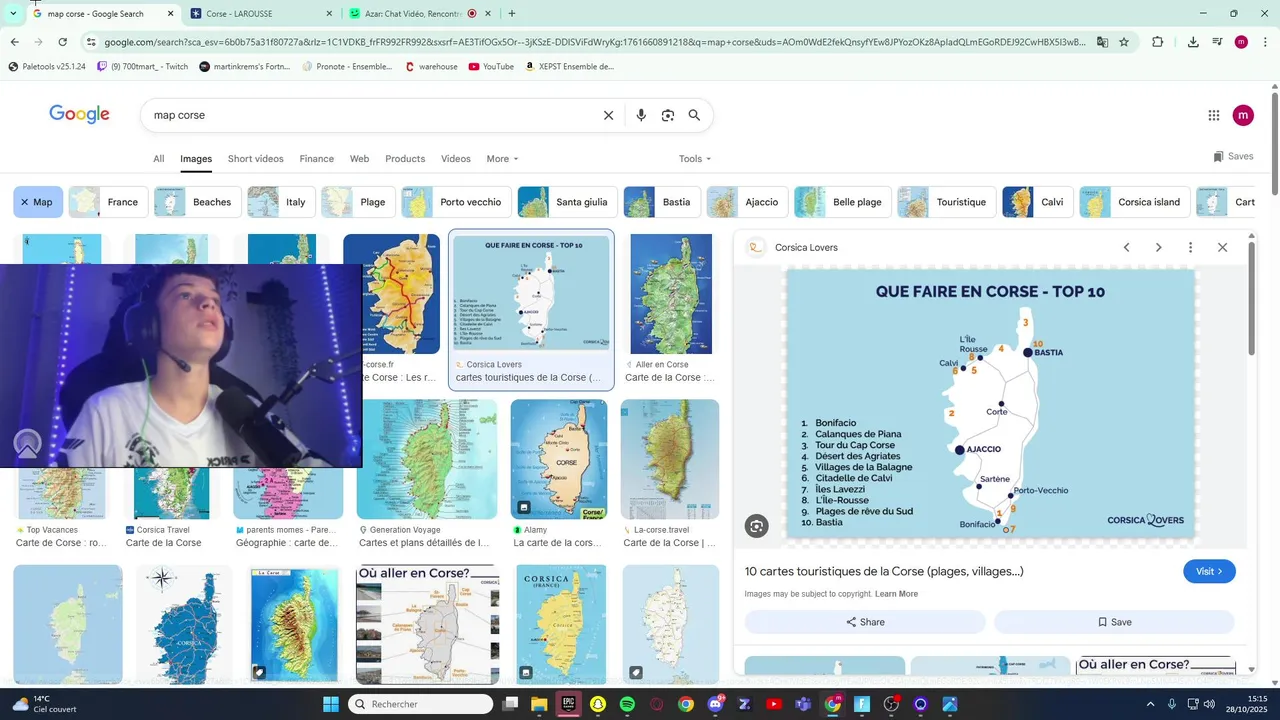This screenshot has width=1280, height=720.
Task: Reload the page
Action: coord(62,42)
